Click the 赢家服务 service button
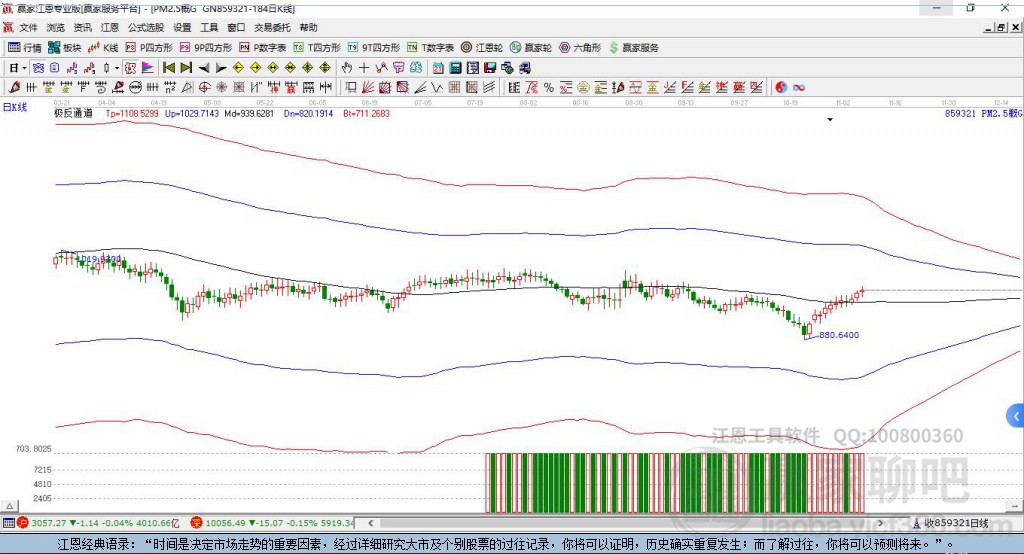 (x=633, y=47)
